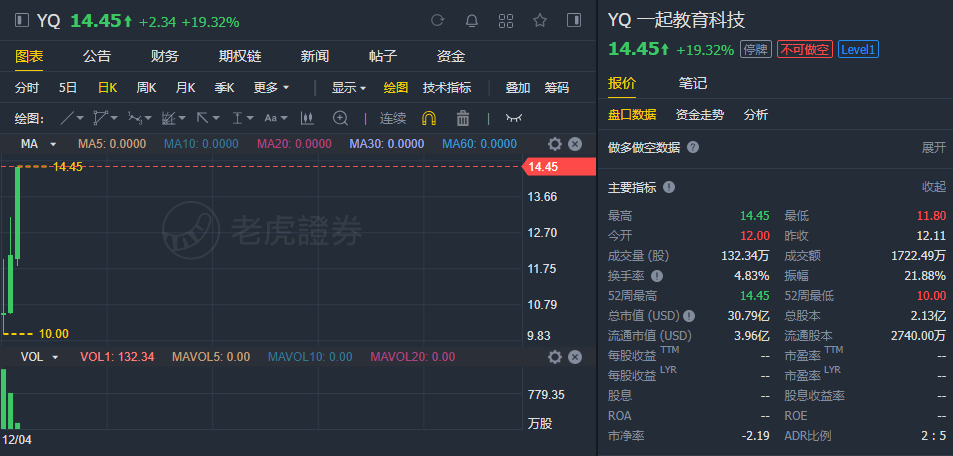
Task: Select the line drawing tool
Action: (x=68, y=118)
